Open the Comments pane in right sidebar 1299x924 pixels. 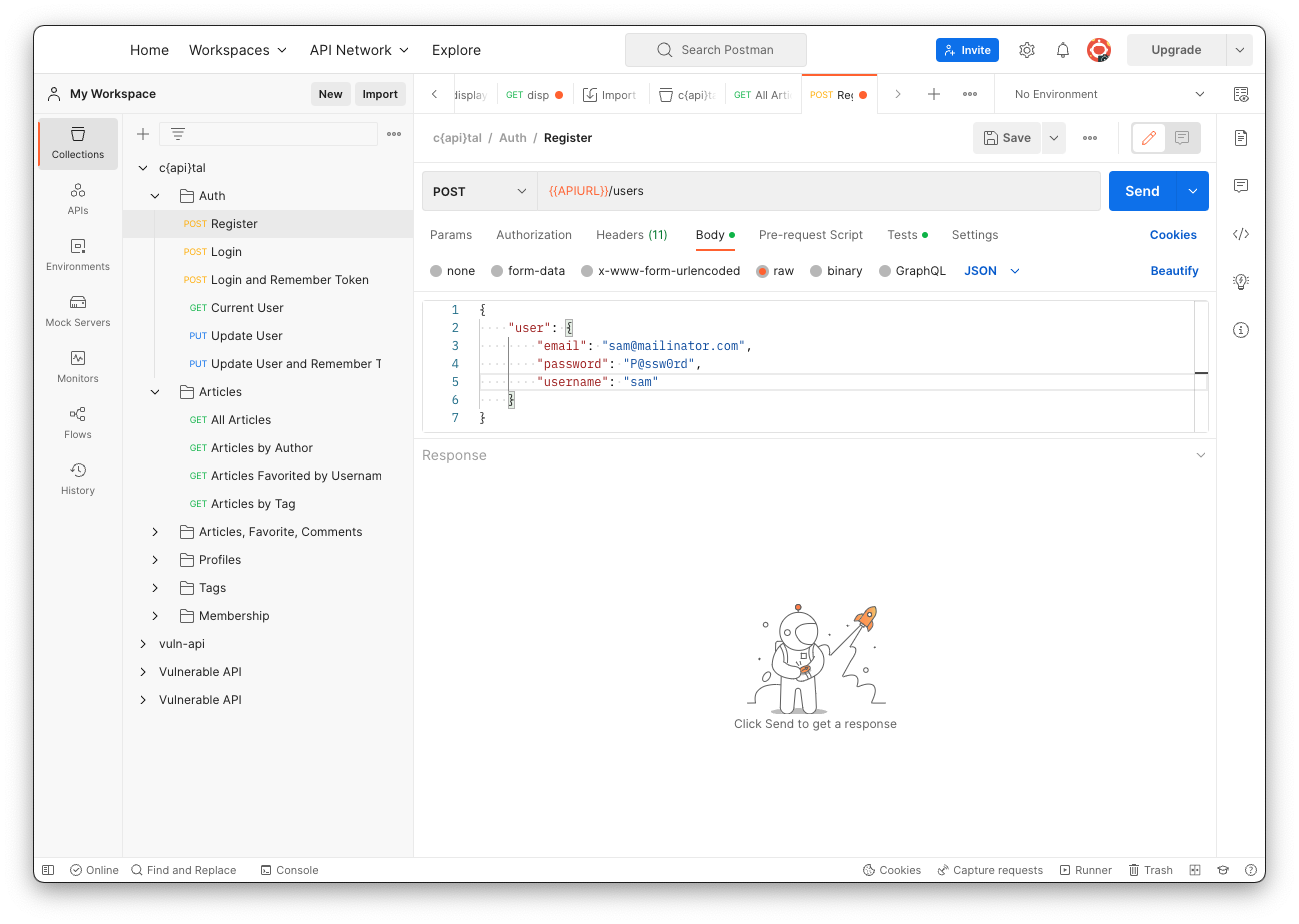pyautogui.click(x=1241, y=186)
